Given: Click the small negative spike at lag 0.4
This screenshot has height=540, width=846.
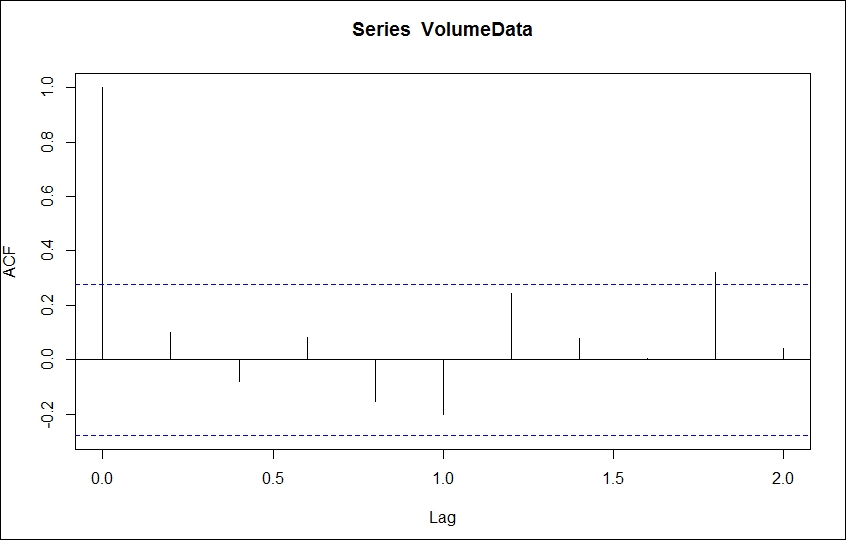Looking at the screenshot, I should (x=239, y=371).
